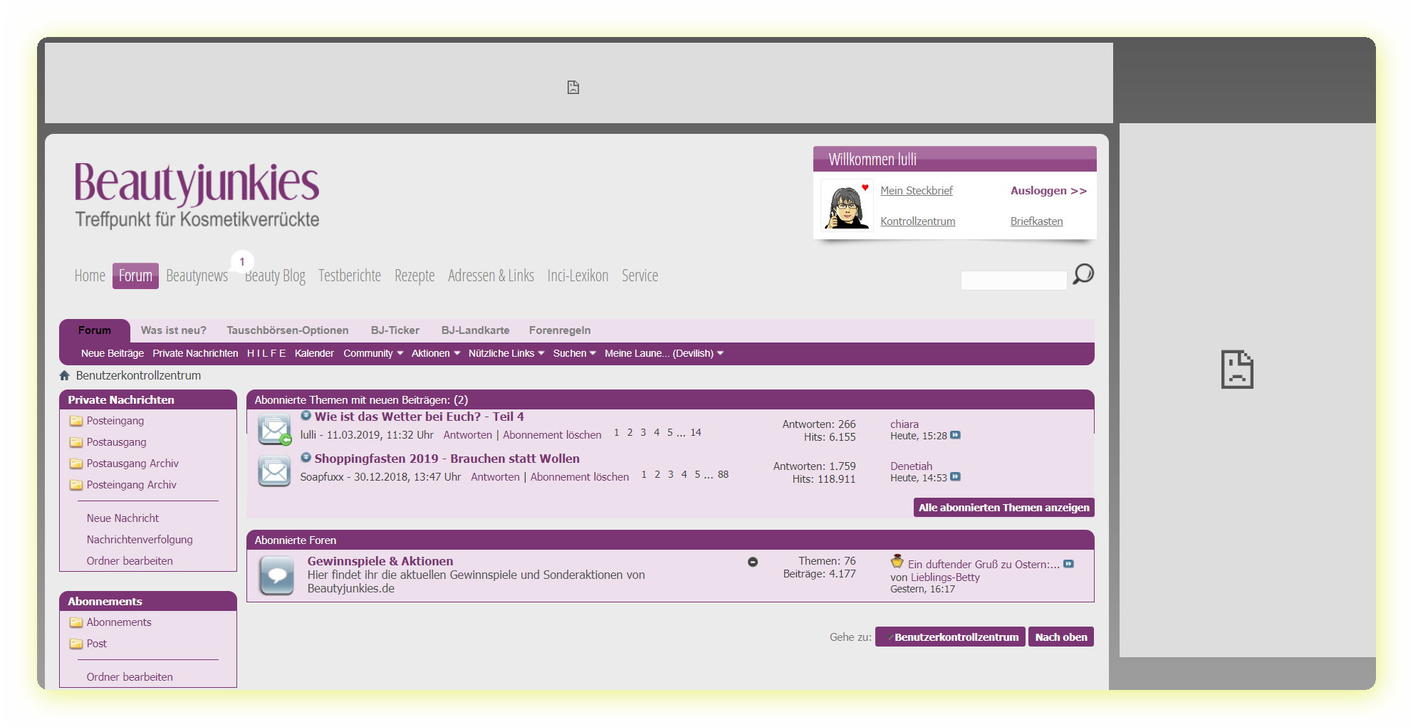Screen dimensions: 1413x727
Task: Open the Meine Laune (Devilish) dropdown
Action: point(664,353)
